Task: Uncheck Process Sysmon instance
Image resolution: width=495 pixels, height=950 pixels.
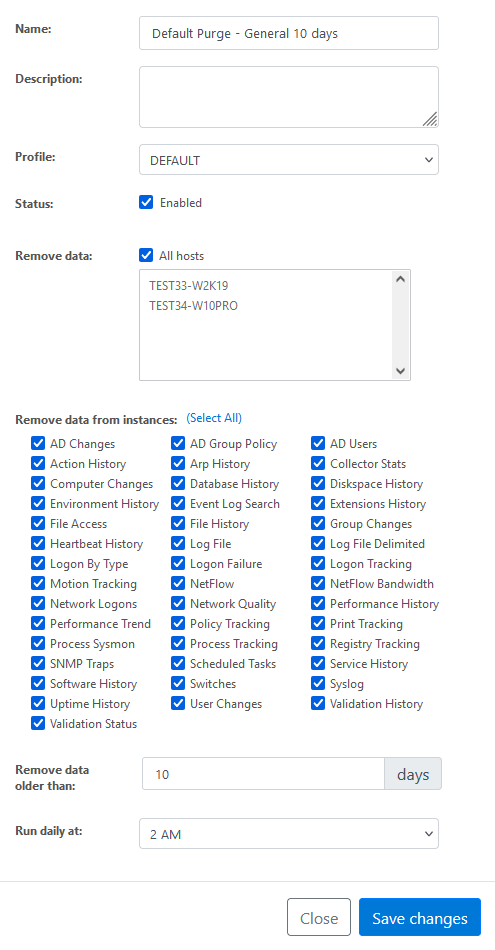Action: coord(38,643)
